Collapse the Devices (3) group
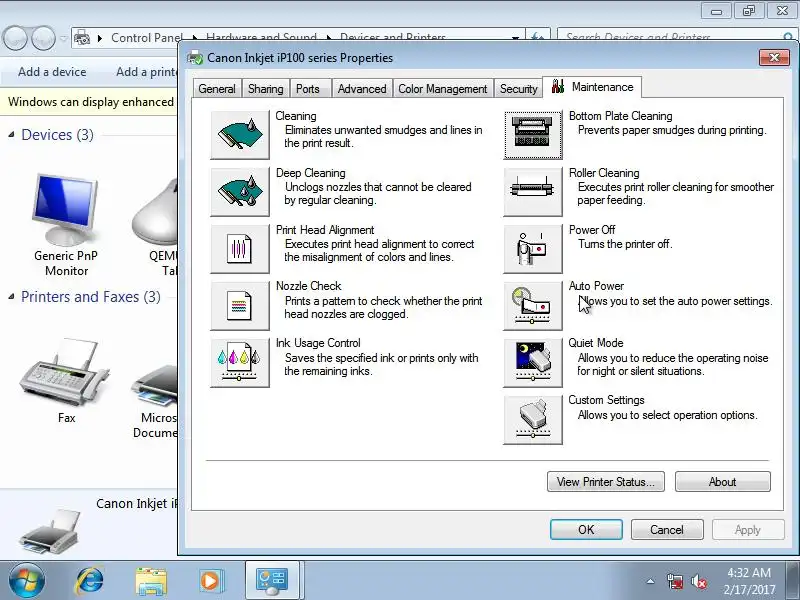Image resolution: width=800 pixels, height=600 pixels. tap(11, 135)
